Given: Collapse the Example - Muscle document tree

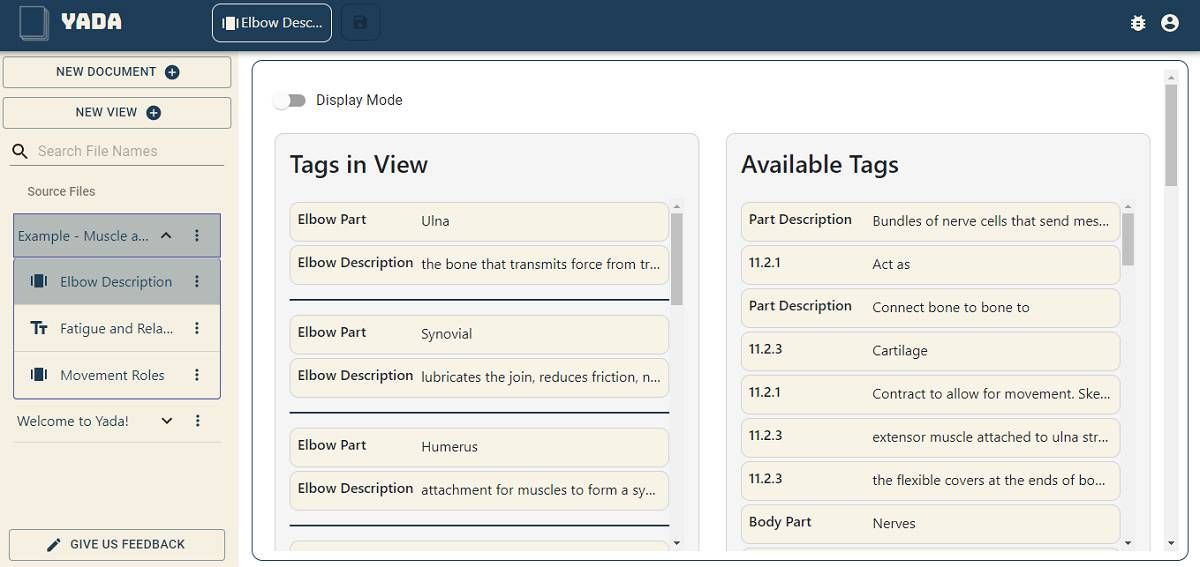Looking at the screenshot, I should 166,236.
